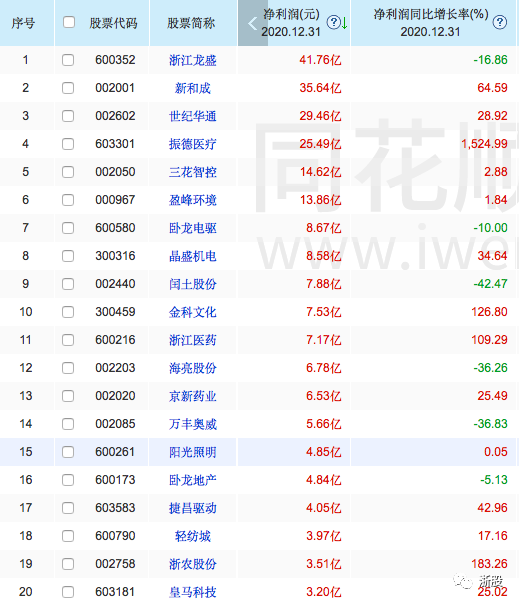Open 皇马科技 stock link
The height and width of the screenshot is (604, 519).
pos(193,592)
